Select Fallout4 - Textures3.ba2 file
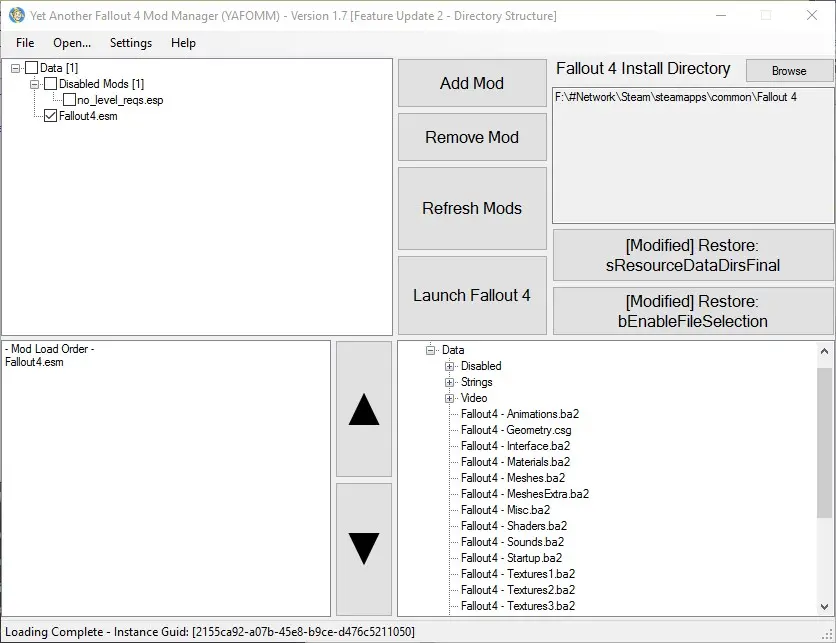Image resolution: width=836 pixels, height=643 pixels. (x=518, y=606)
